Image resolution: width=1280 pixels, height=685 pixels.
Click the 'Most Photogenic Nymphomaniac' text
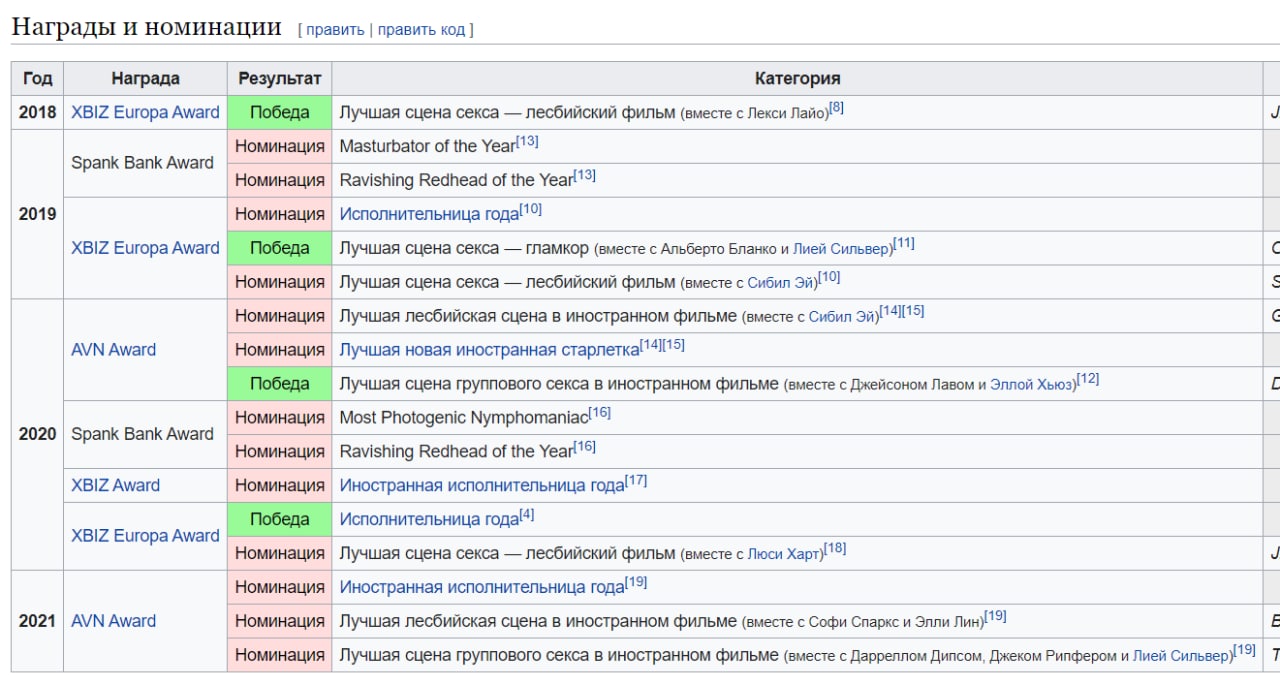coord(464,417)
